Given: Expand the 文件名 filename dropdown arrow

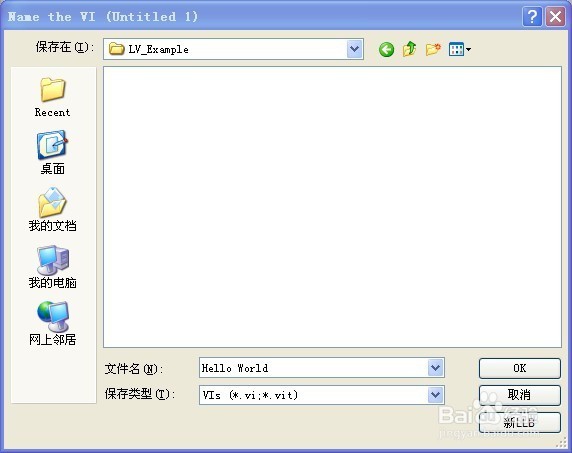Looking at the screenshot, I should click(x=436, y=368).
